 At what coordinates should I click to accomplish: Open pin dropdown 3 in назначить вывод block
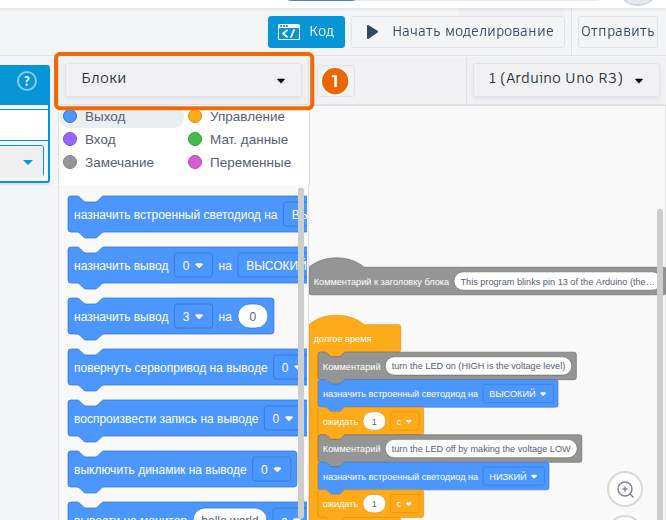coord(193,317)
